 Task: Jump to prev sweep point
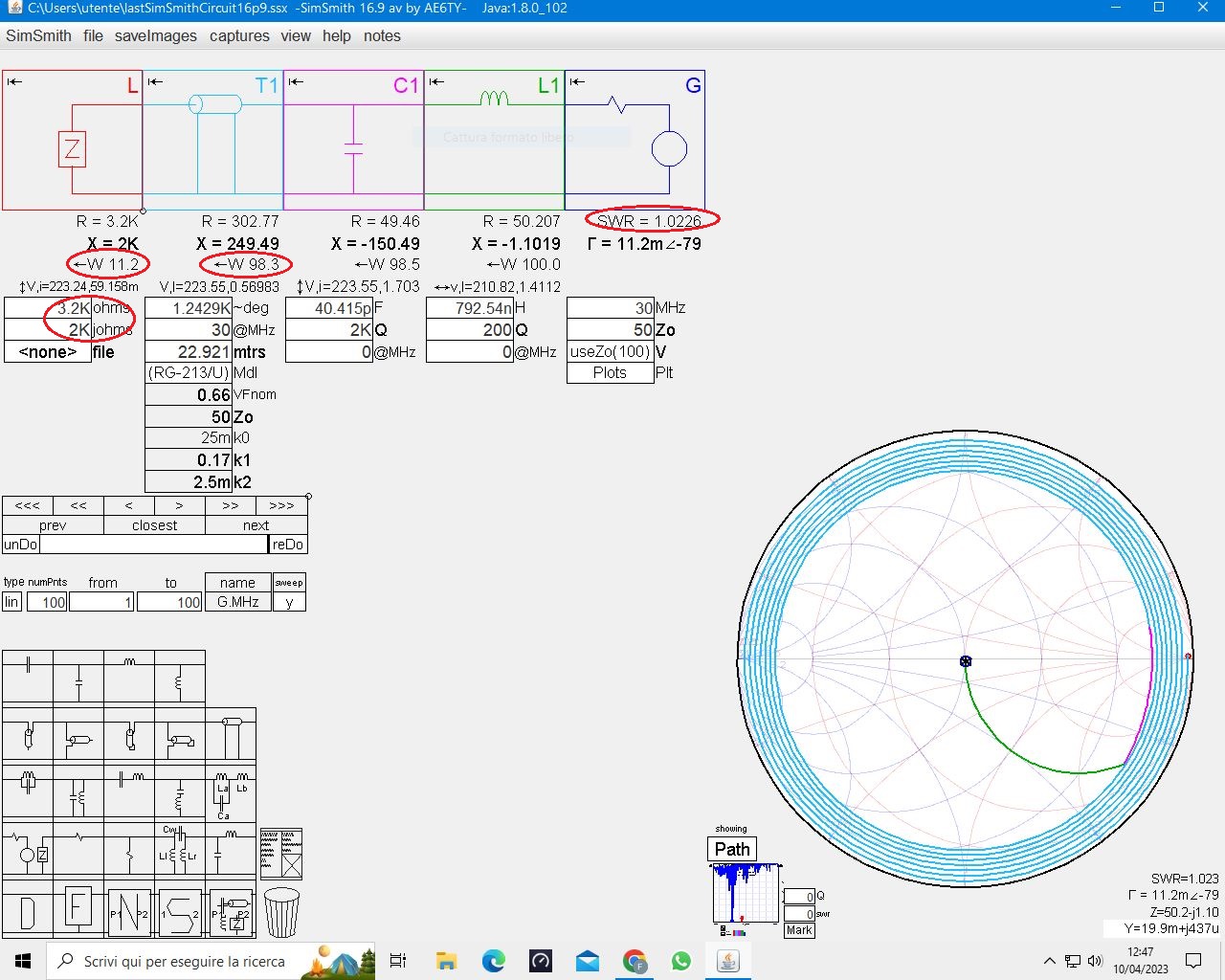pyautogui.click(x=53, y=525)
